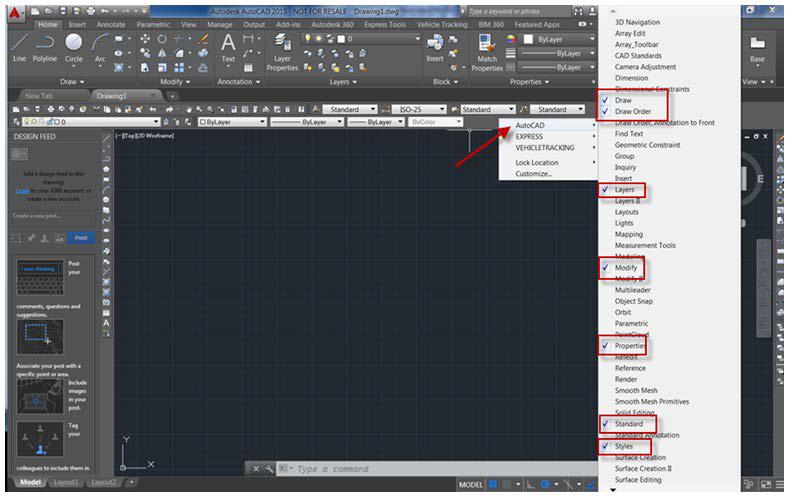Enable the Layers II toolbar
Viewport: 789px width, 497px height.
click(x=627, y=201)
